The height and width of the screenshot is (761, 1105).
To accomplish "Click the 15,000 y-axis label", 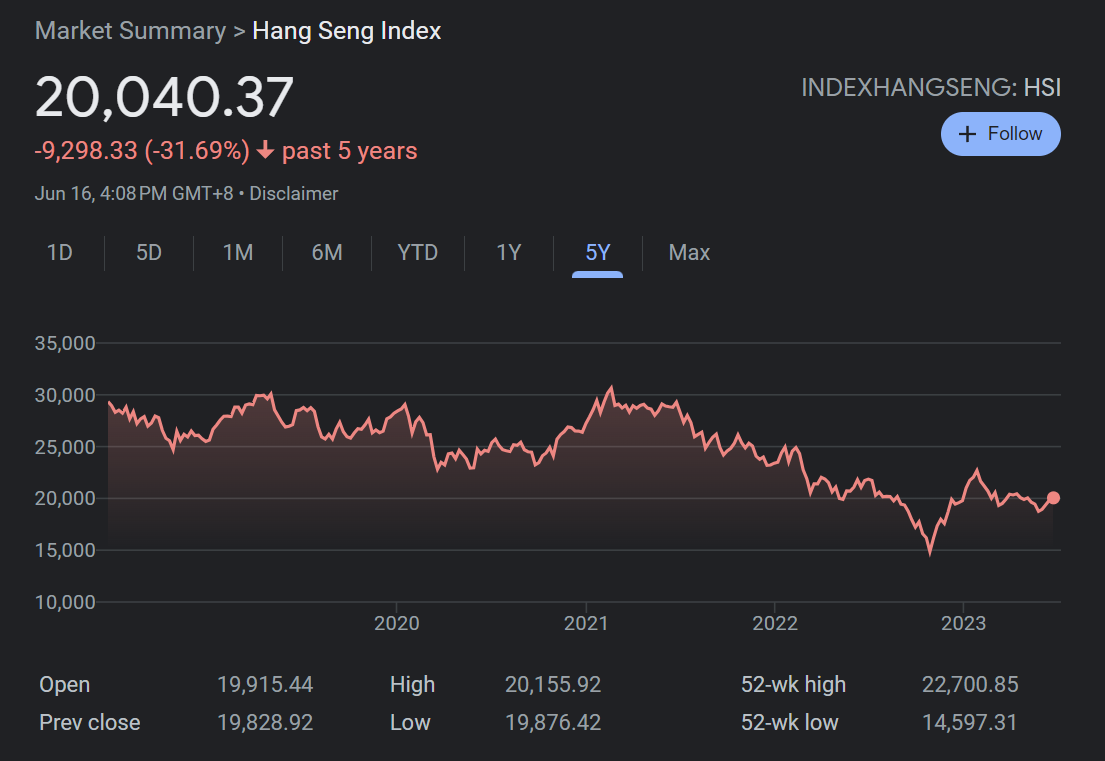I will point(65,550).
